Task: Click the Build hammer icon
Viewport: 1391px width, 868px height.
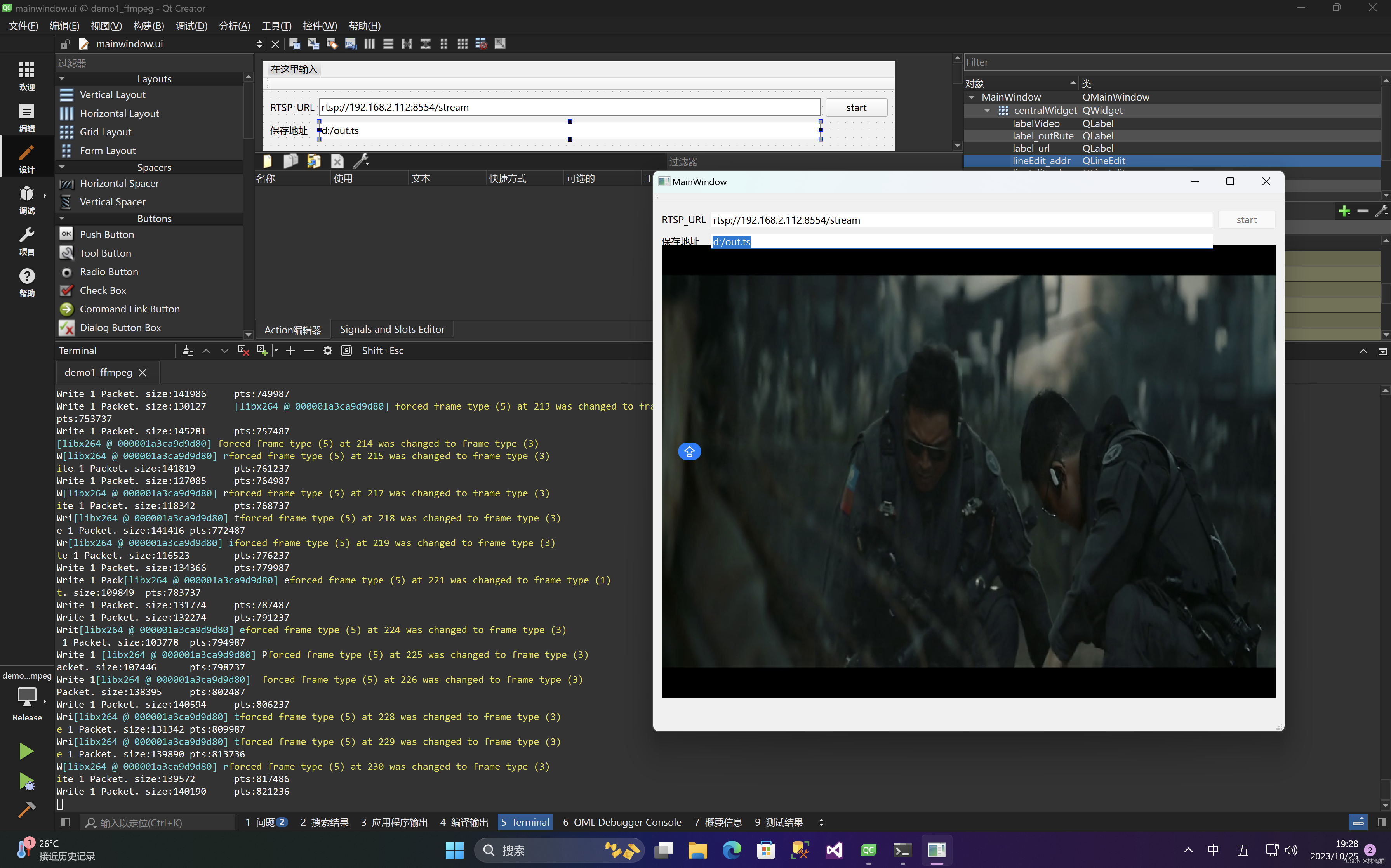Action: coord(26,809)
